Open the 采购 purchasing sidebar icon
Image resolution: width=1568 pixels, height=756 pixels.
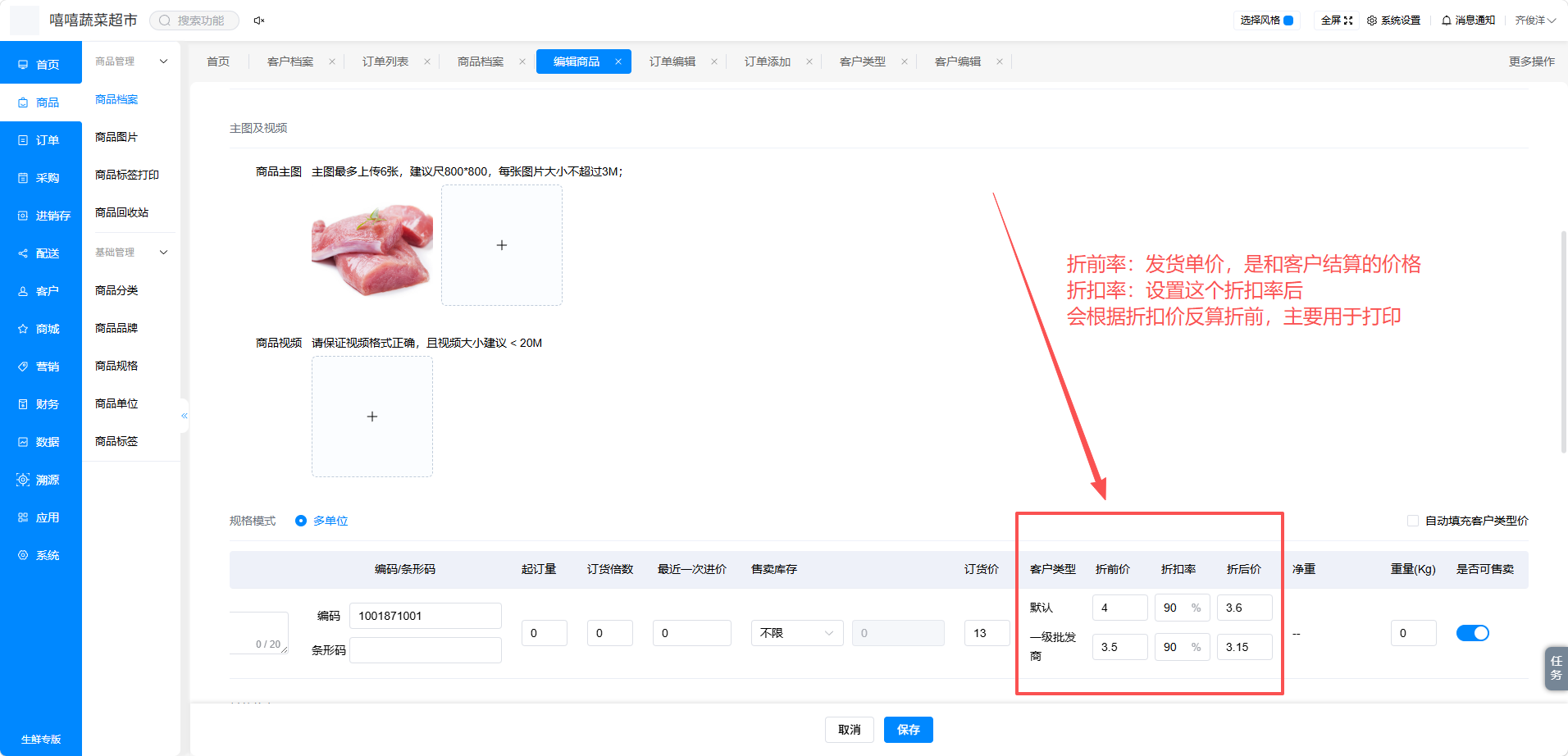click(x=23, y=178)
